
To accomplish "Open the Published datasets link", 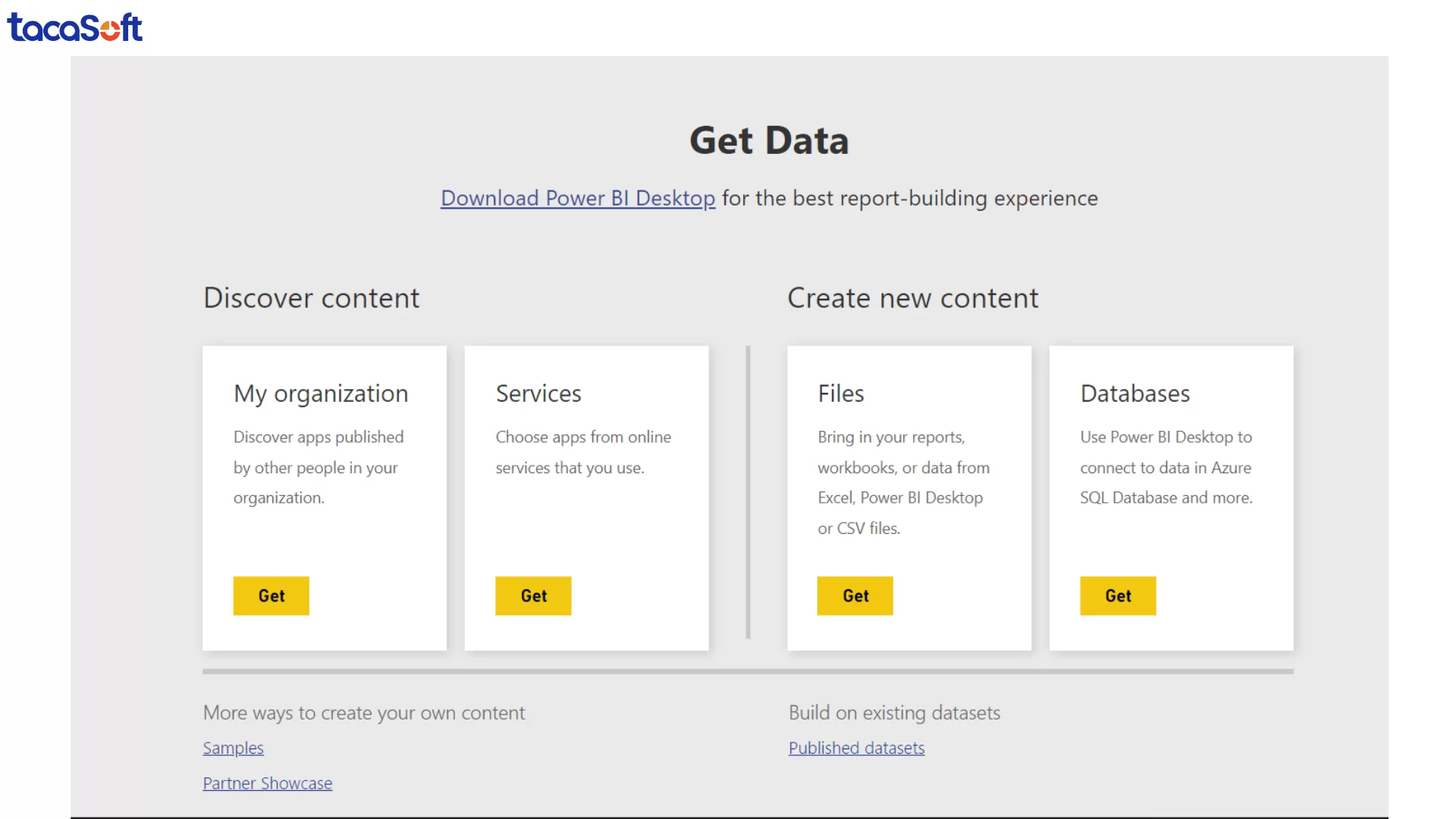I will [856, 748].
